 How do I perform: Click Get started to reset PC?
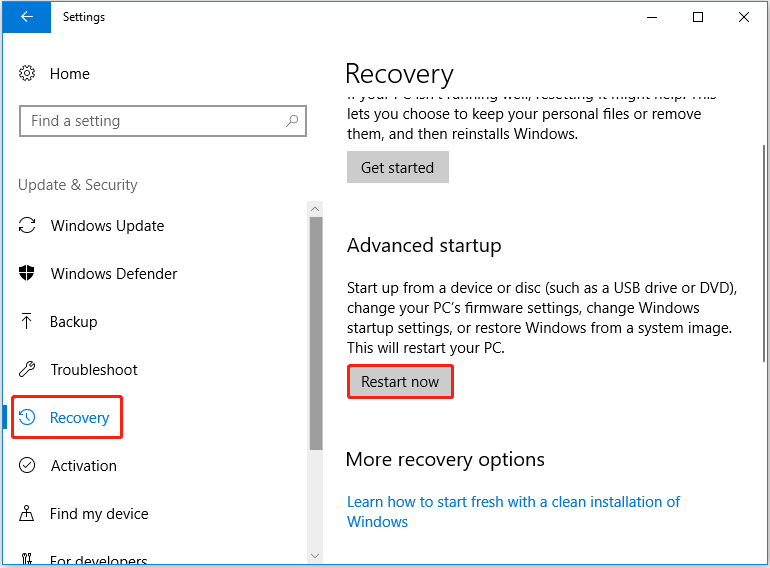[398, 167]
